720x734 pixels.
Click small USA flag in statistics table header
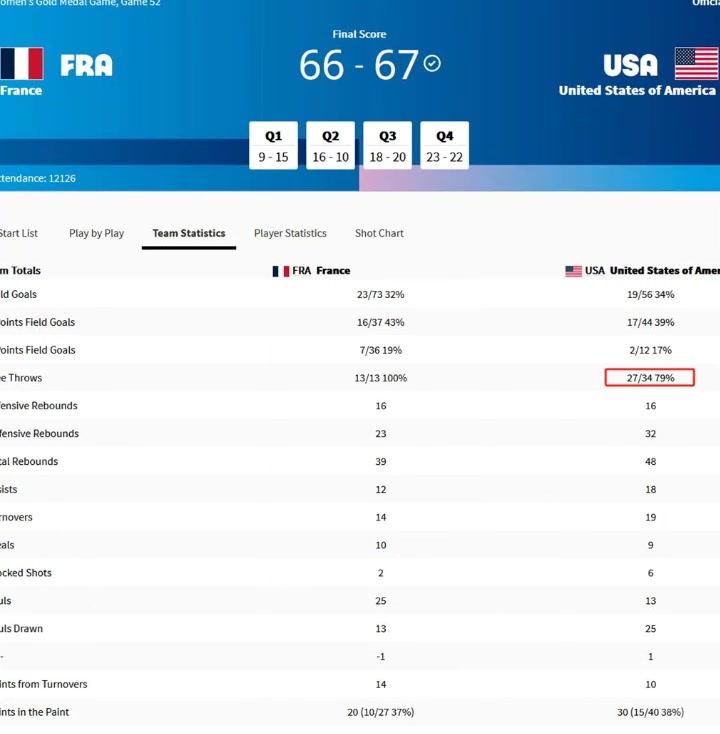573,271
